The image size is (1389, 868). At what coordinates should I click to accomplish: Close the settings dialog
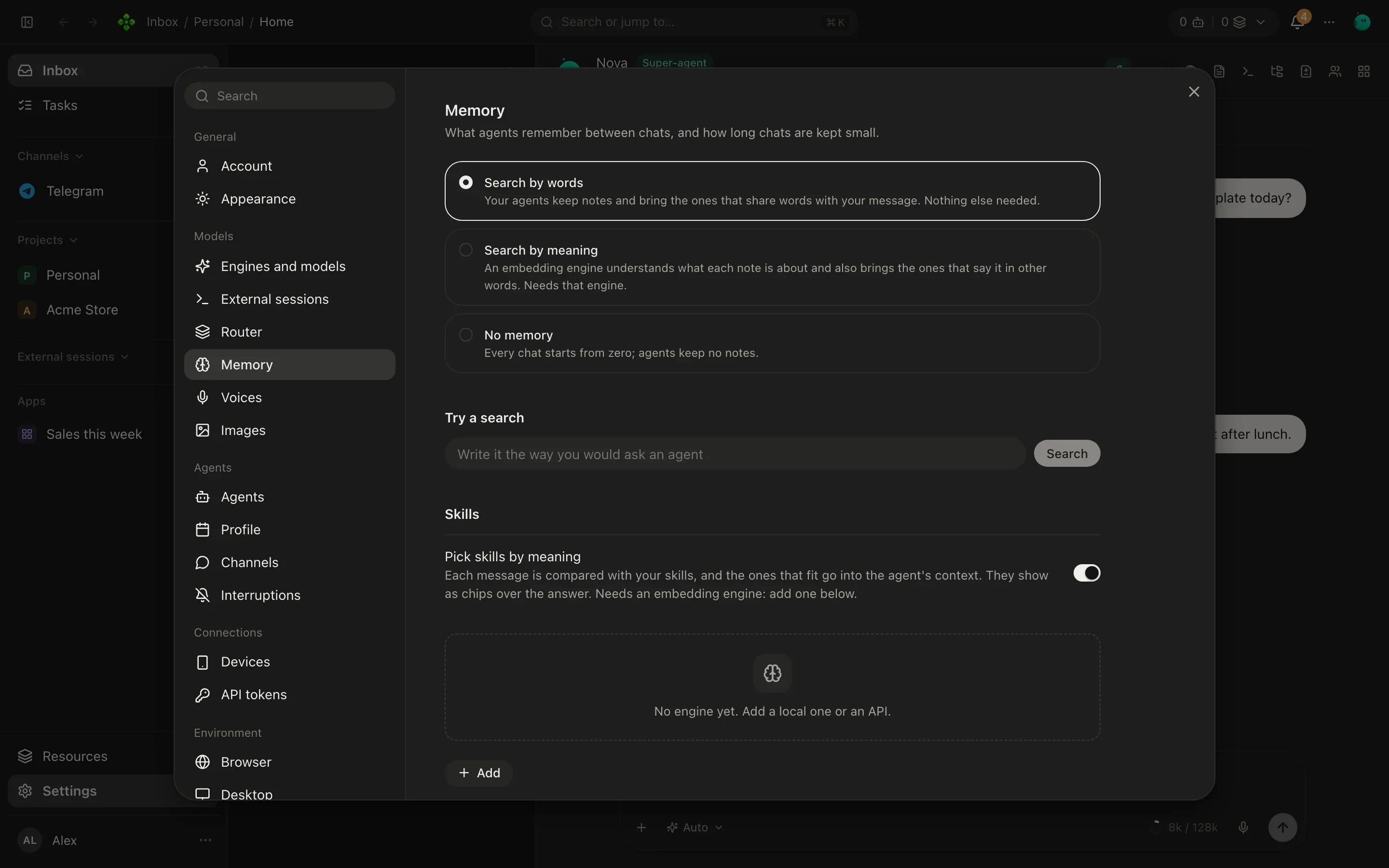pyautogui.click(x=1194, y=92)
